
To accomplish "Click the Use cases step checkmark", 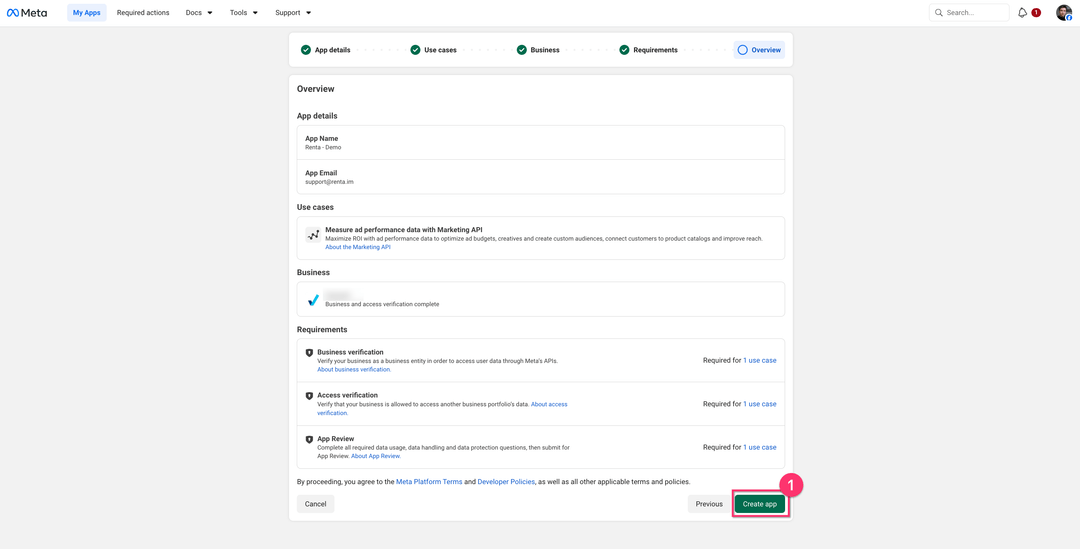I will pyautogui.click(x=415, y=50).
